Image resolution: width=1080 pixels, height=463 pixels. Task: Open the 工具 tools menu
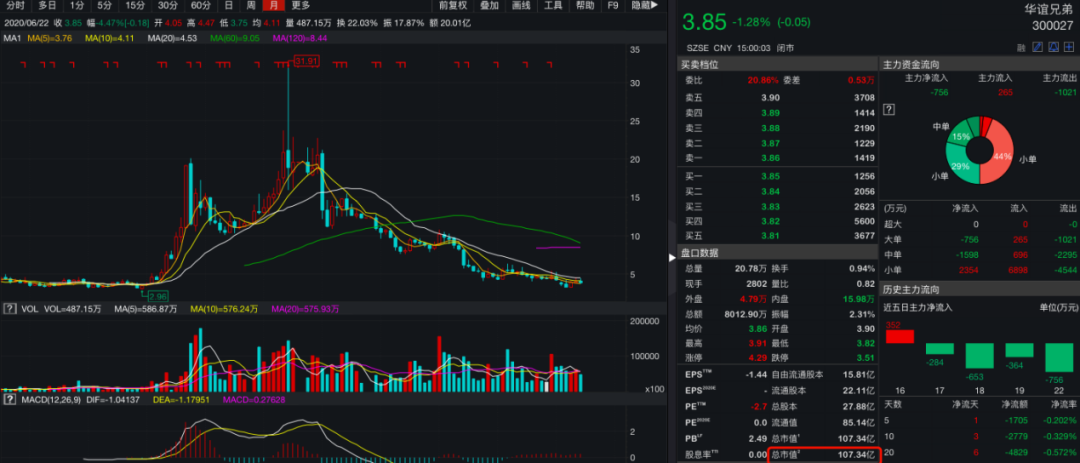point(554,6)
